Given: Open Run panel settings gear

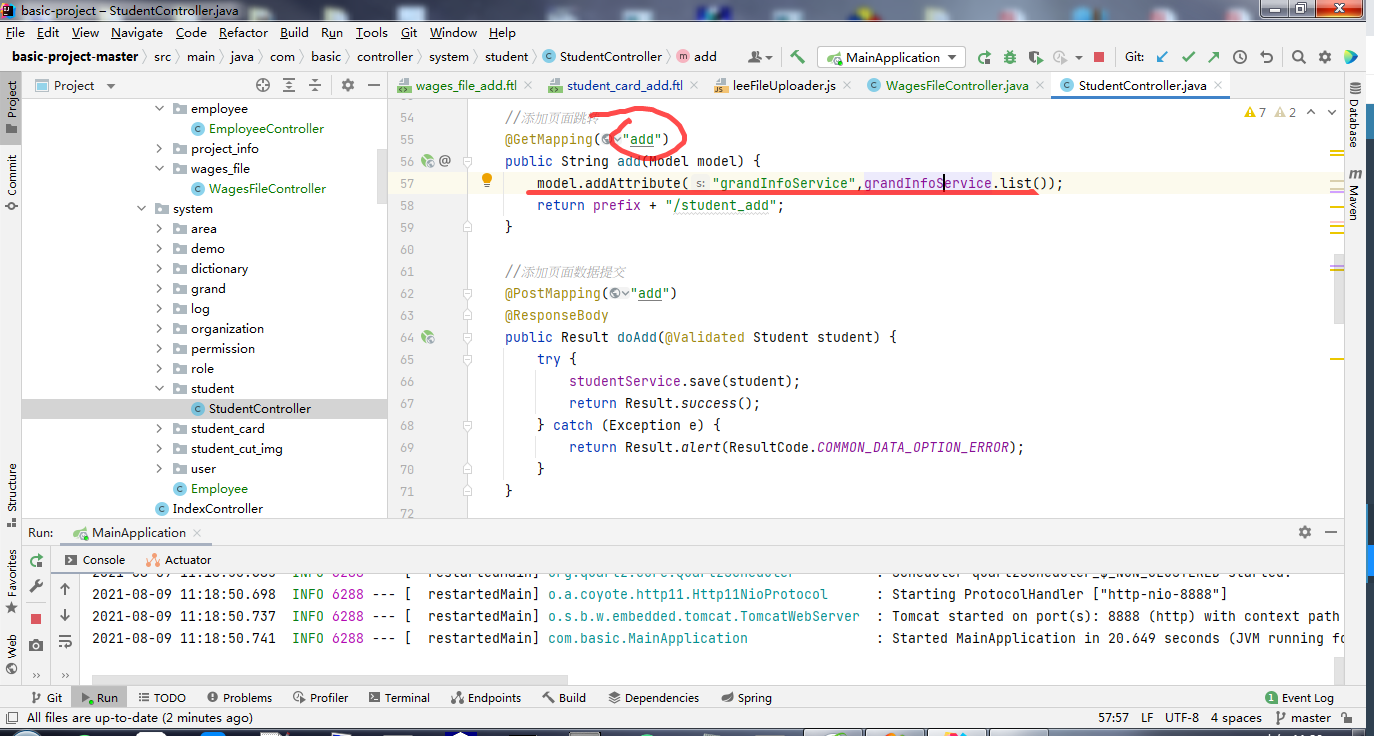Looking at the screenshot, I should [1304, 533].
